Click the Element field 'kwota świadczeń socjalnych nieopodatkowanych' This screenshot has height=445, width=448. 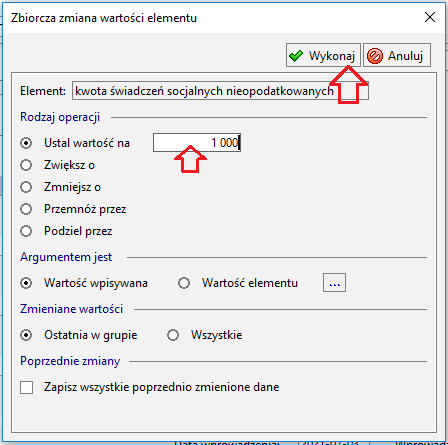click(x=220, y=91)
